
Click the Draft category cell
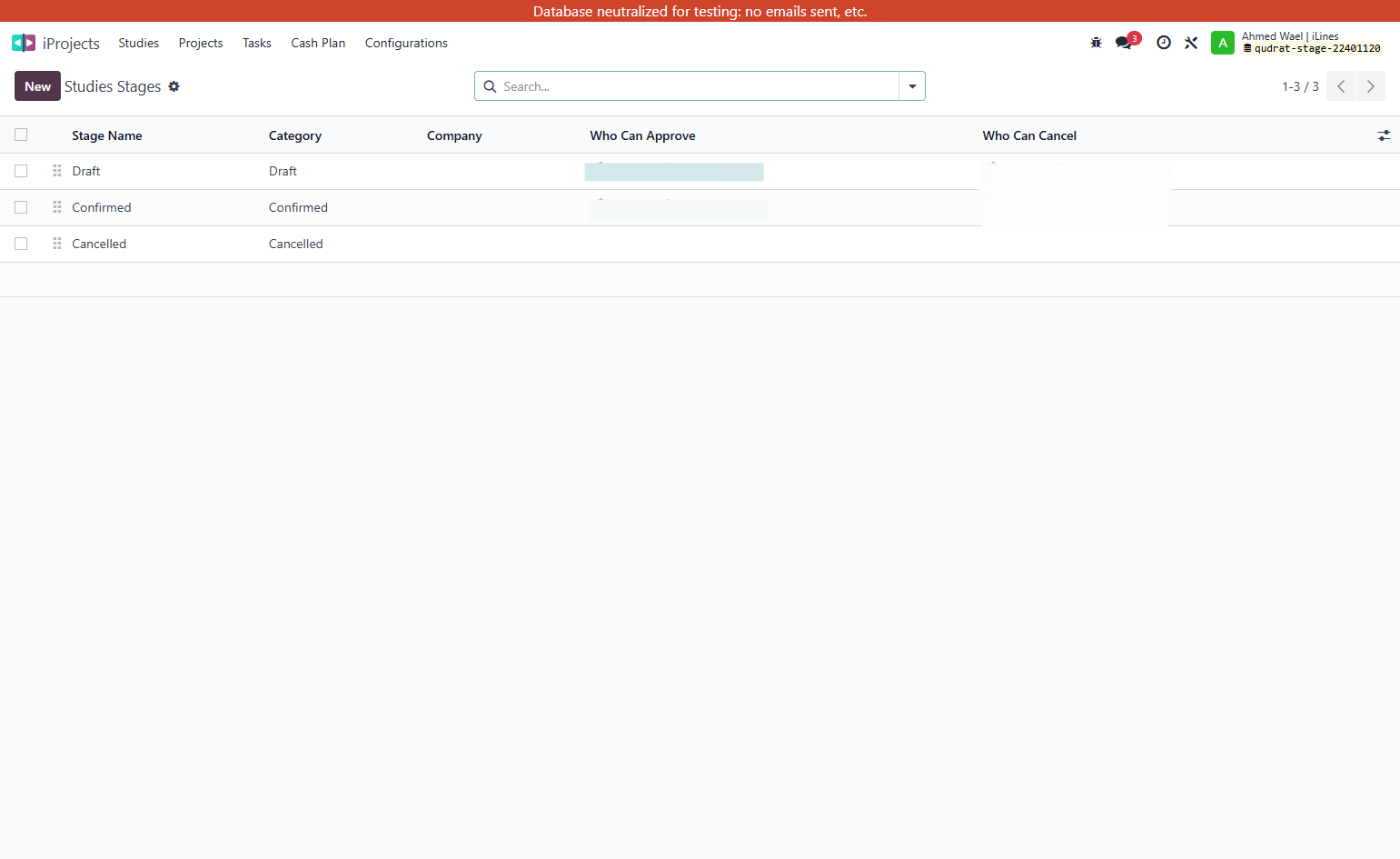pyautogui.click(x=283, y=171)
